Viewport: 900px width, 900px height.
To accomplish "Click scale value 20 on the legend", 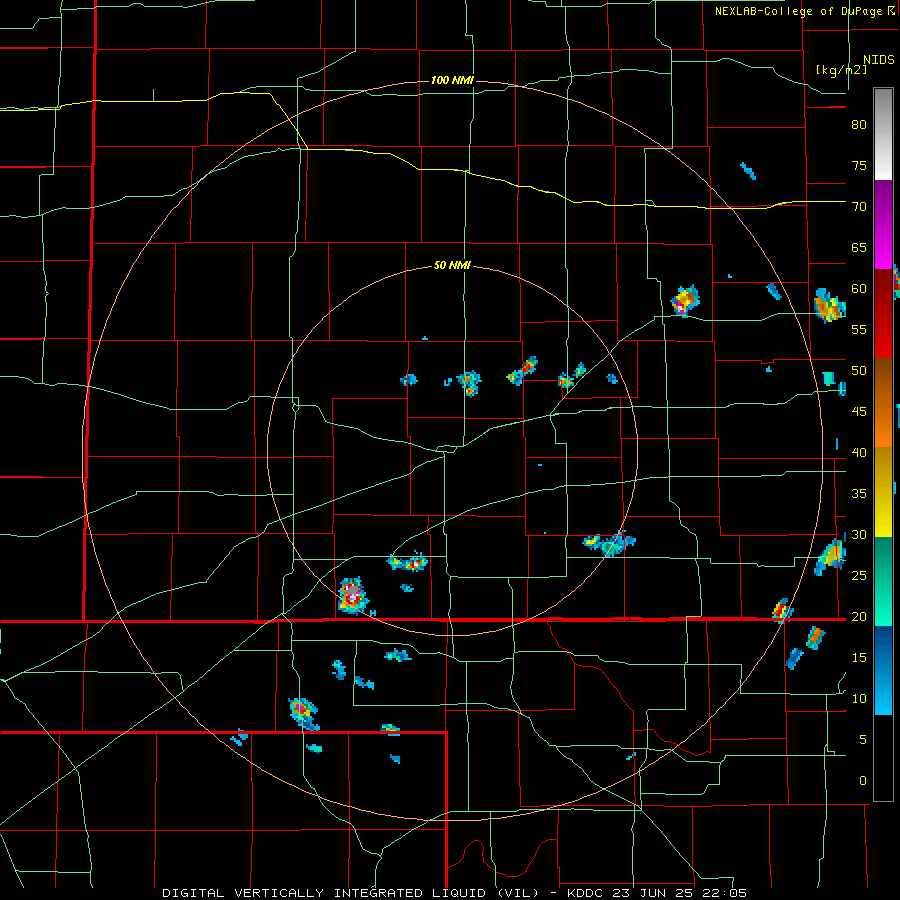I will coord(859,616).
